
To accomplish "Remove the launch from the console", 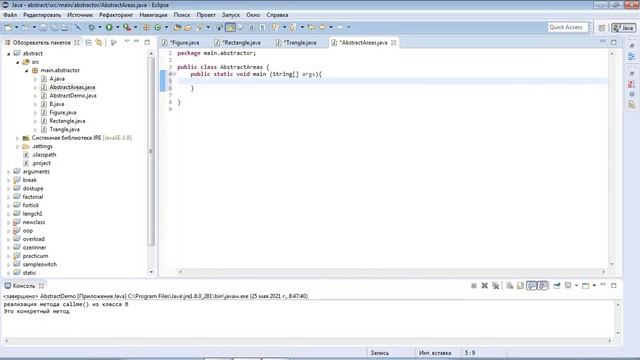I will pos(484,286).
